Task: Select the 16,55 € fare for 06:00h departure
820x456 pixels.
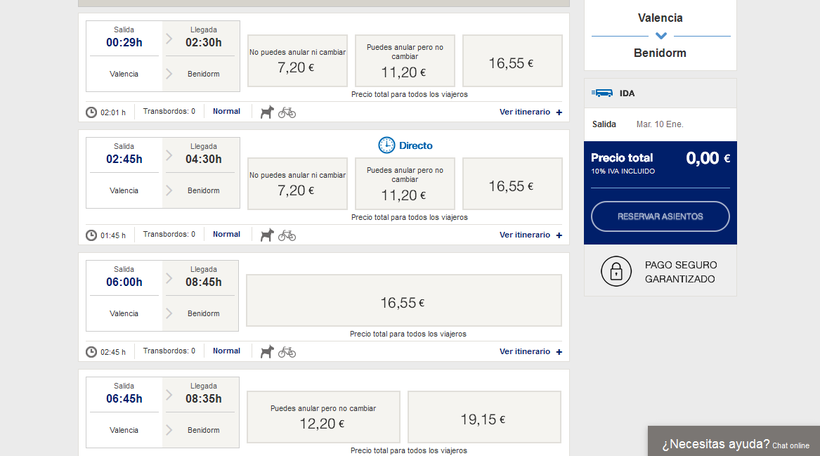Action: 404,302
